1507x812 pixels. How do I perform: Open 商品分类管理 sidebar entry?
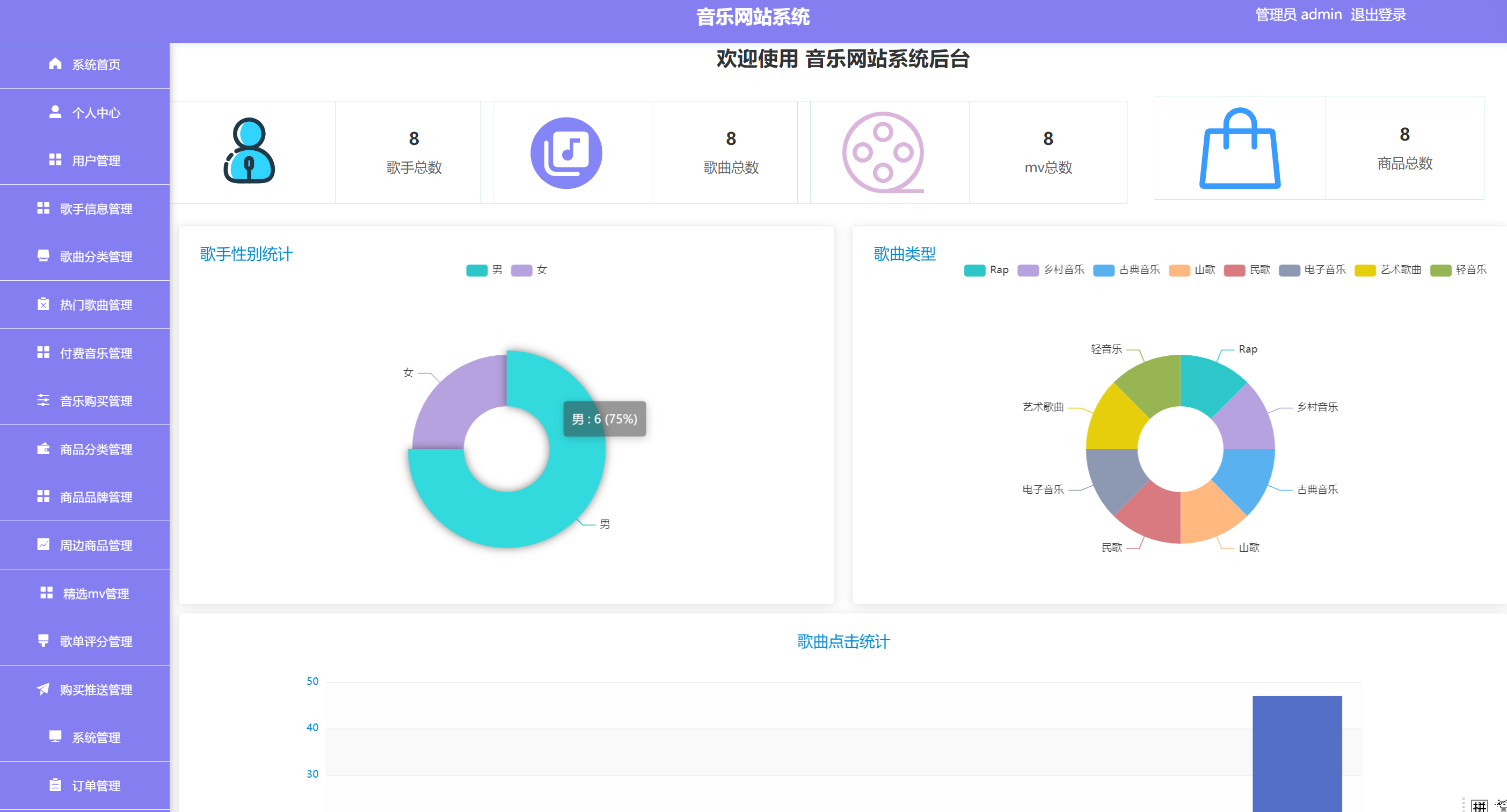point(85,449)
